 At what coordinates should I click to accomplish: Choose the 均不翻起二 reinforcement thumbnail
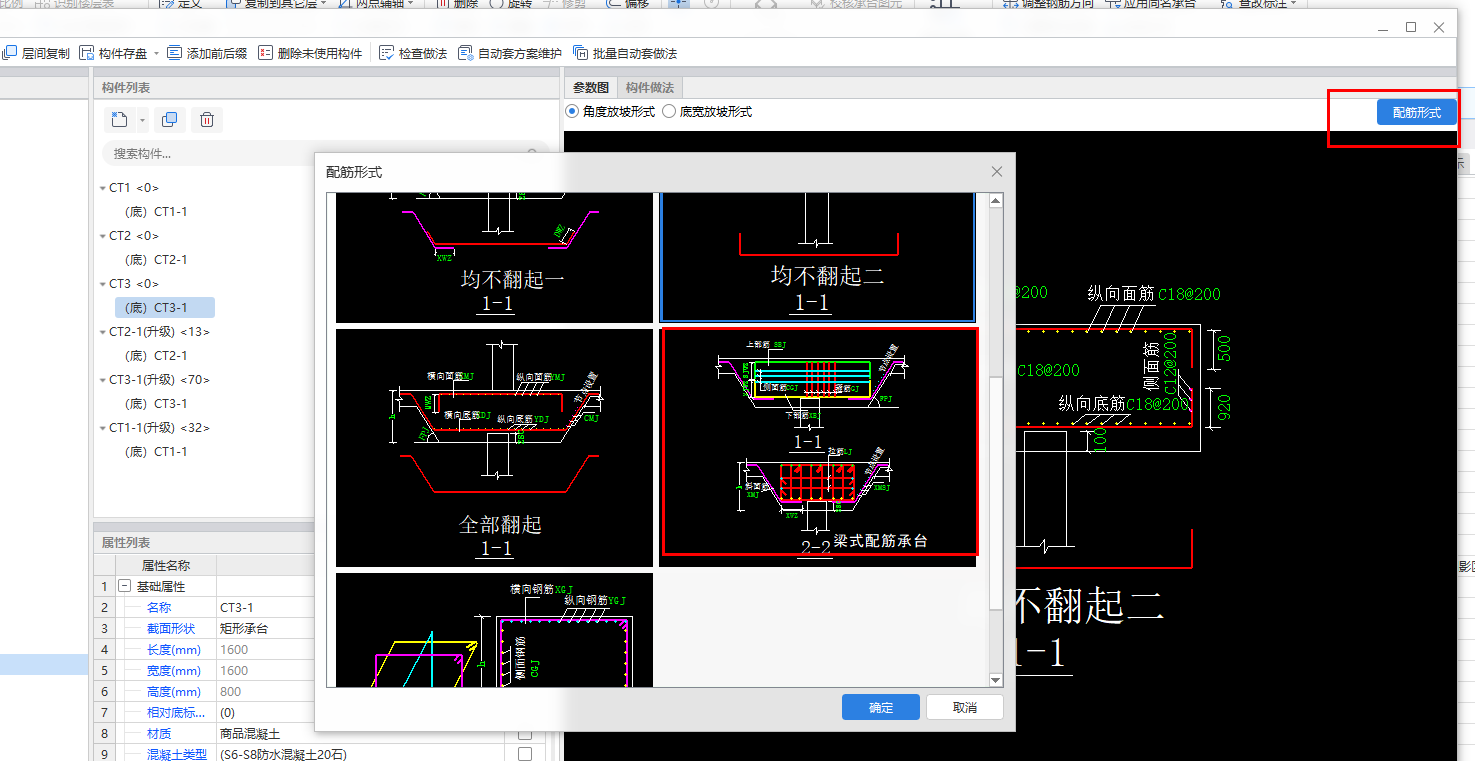[817, 257]
